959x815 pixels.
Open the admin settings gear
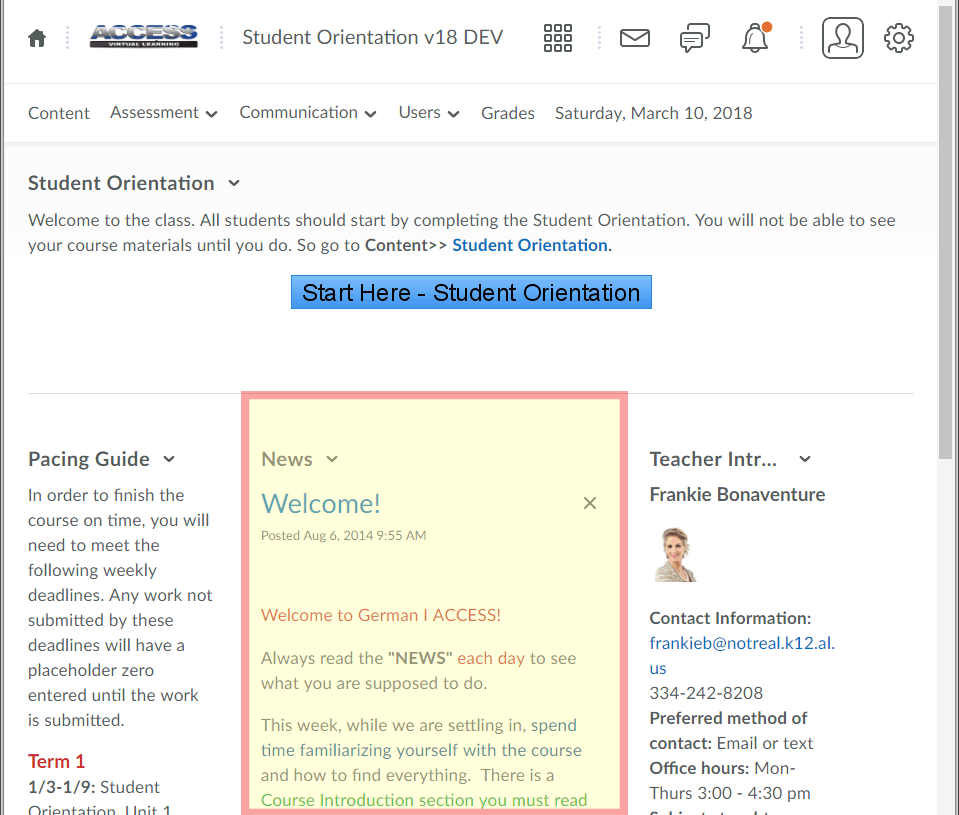(x=899, y=39)
